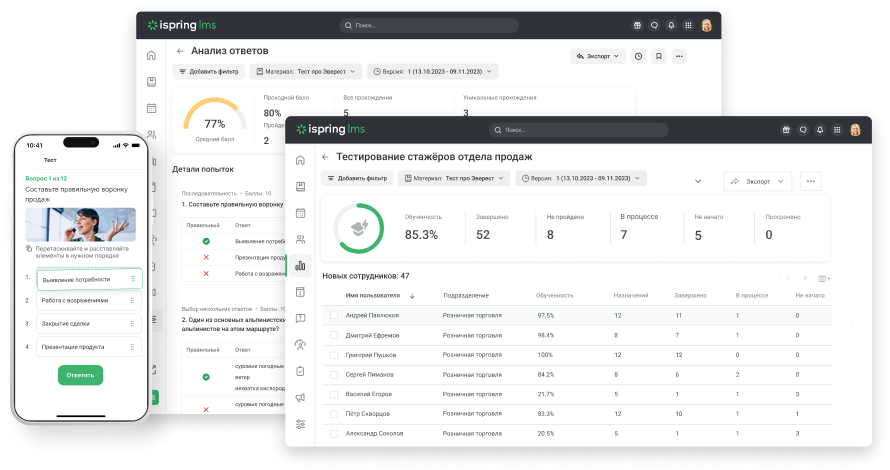Open Григорий Пушков user row
The image size is (890, 470).
point(577,355)
